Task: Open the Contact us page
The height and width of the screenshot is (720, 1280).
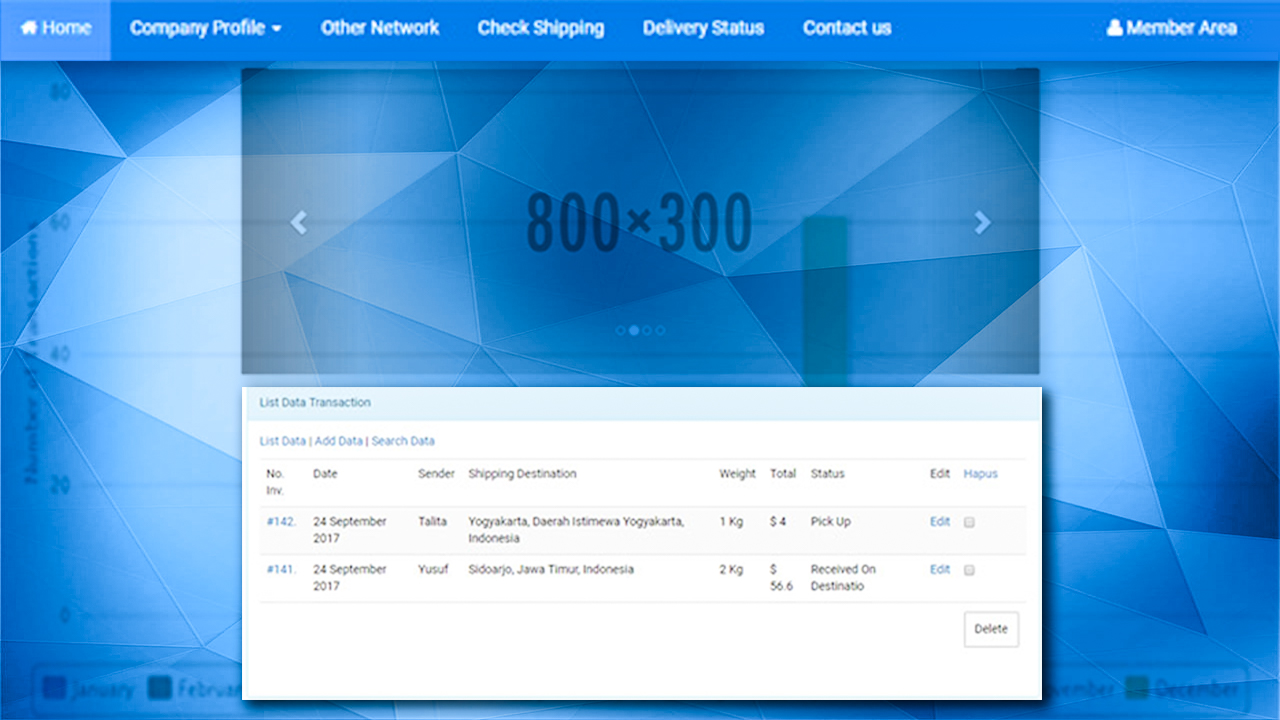Action: [x=846, y=28]
